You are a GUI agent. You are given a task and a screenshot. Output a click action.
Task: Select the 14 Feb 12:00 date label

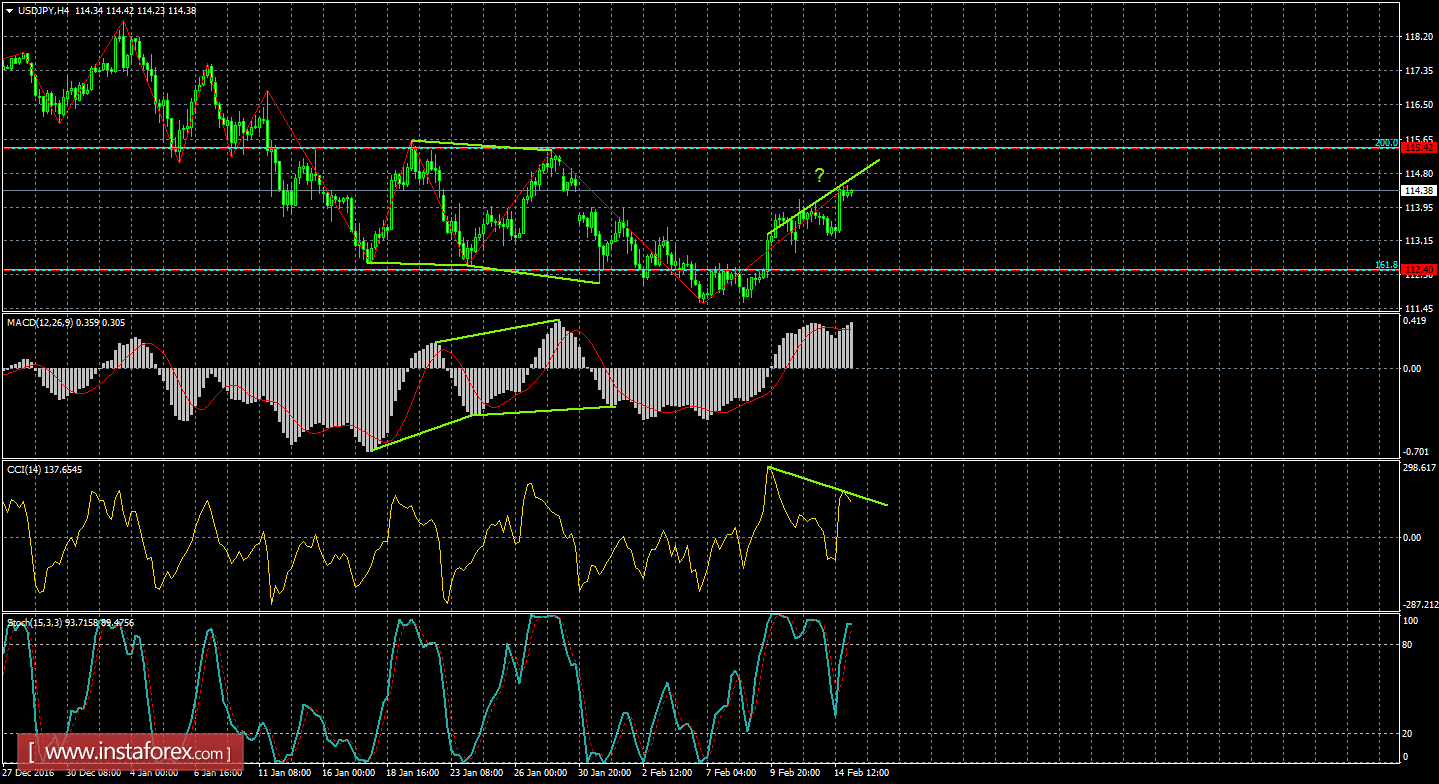click(862, 773)
